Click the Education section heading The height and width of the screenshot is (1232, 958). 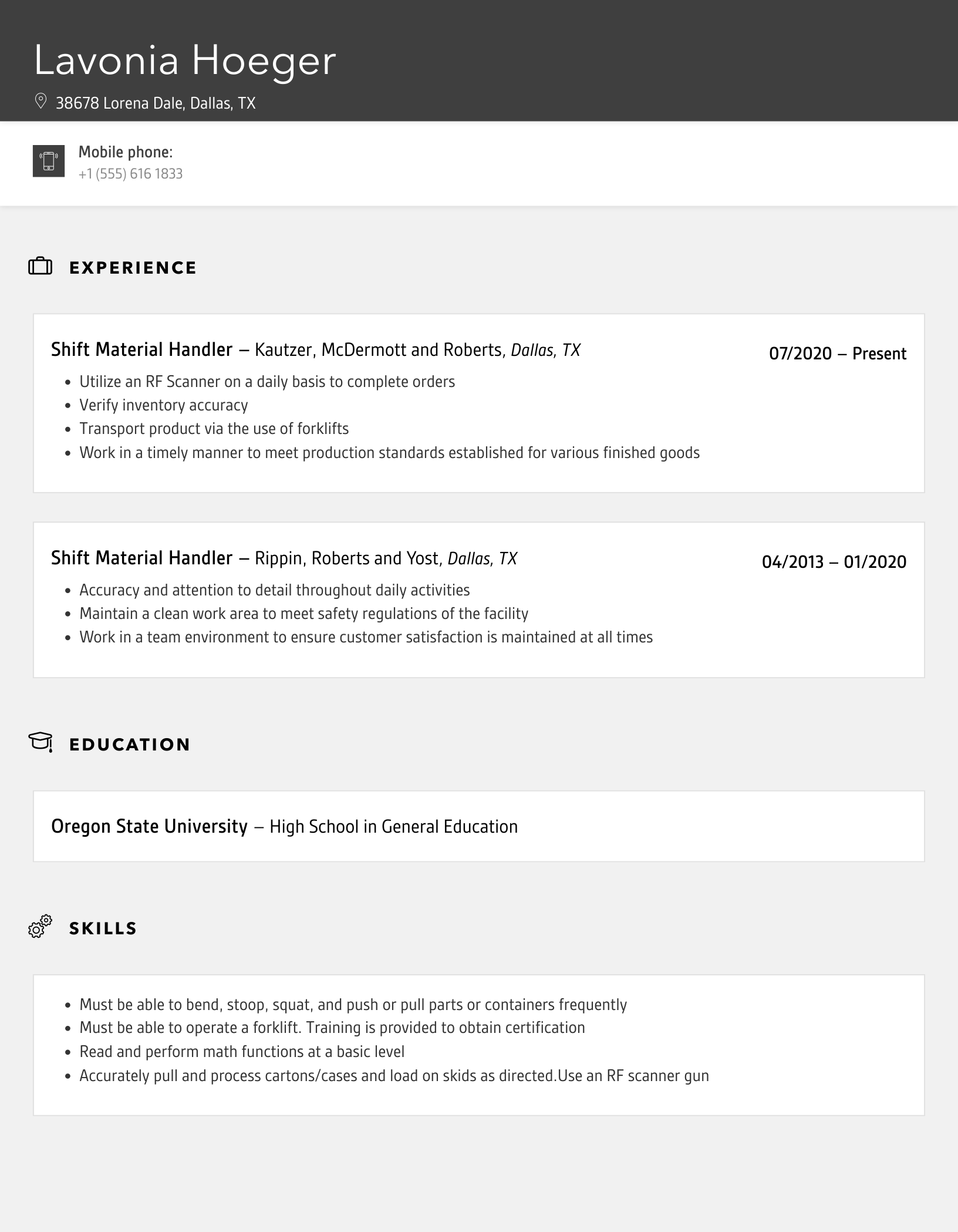[130, 745]
